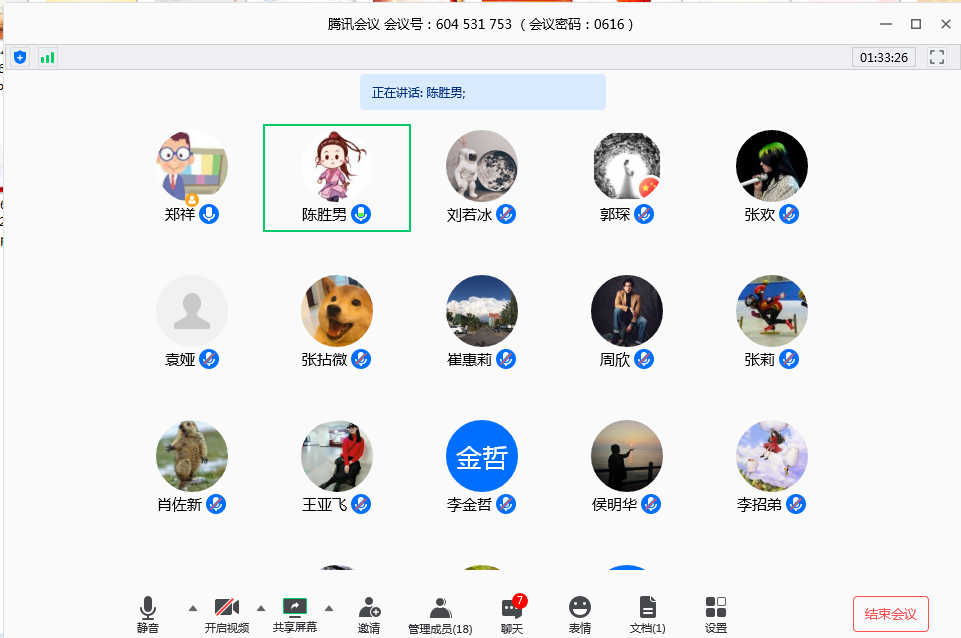Click the 01:33:26 meeting timer
Image resolution: width=961 pixels, height=638 pixels.
click(884, 58)
